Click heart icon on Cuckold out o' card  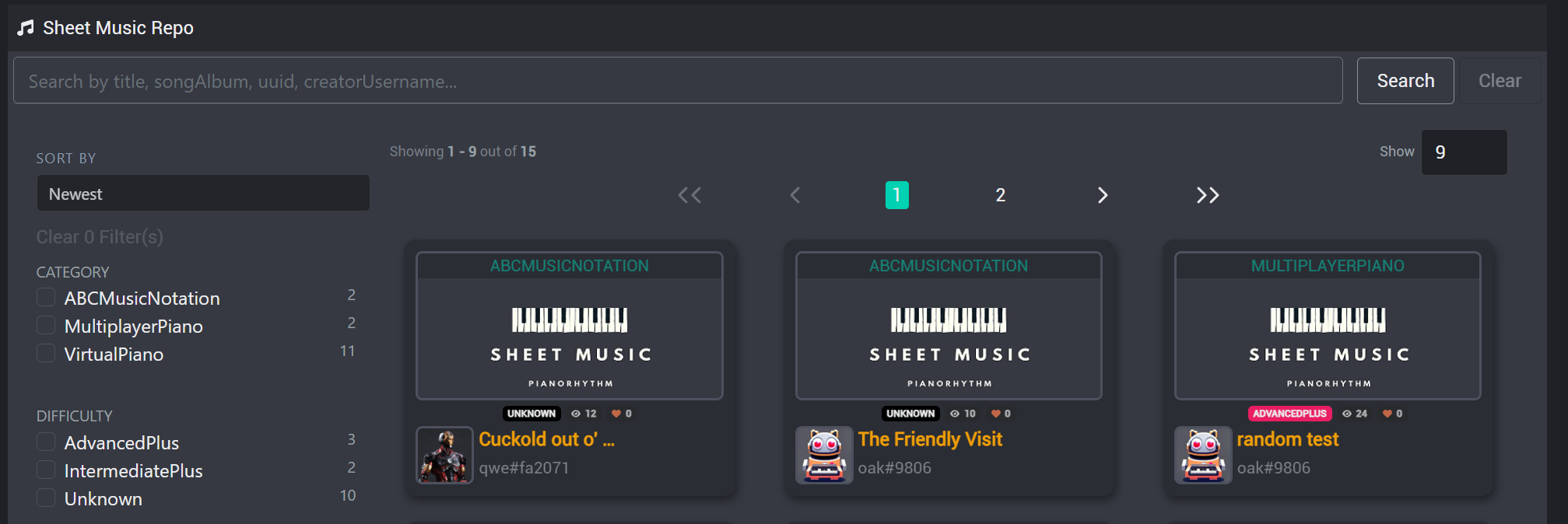(616, 414)
